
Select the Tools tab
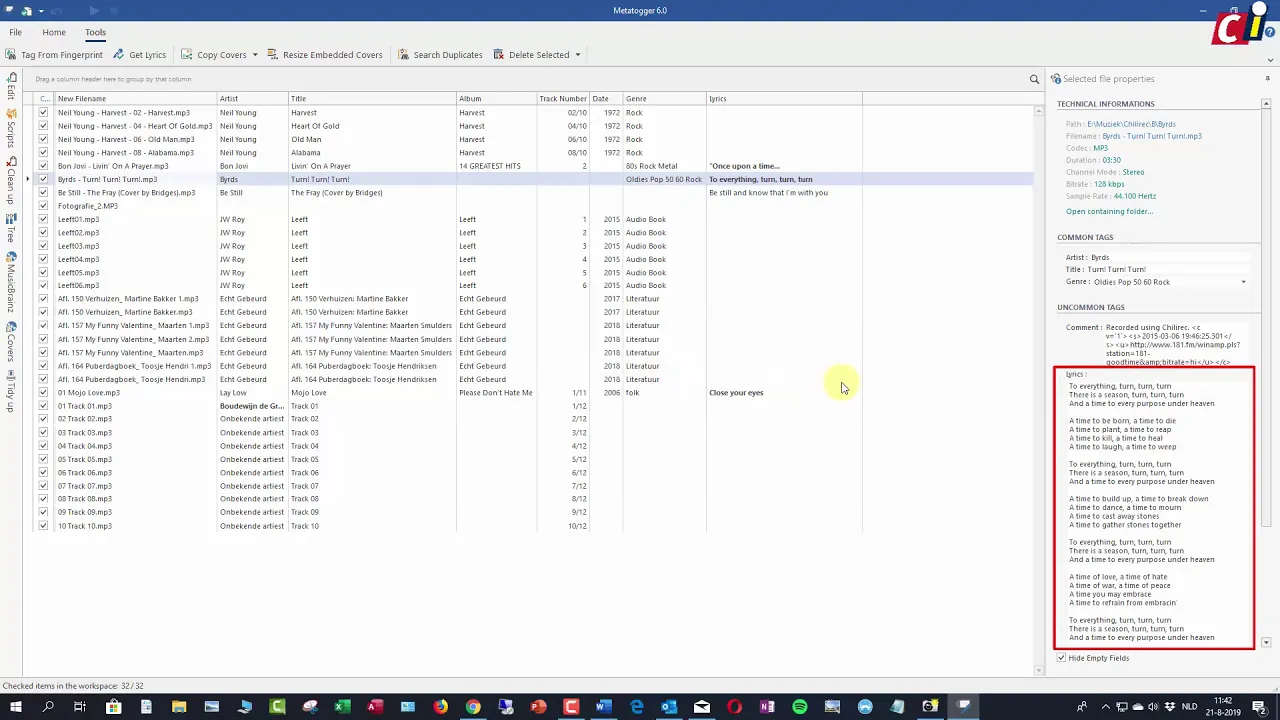(x=95, y=32)
